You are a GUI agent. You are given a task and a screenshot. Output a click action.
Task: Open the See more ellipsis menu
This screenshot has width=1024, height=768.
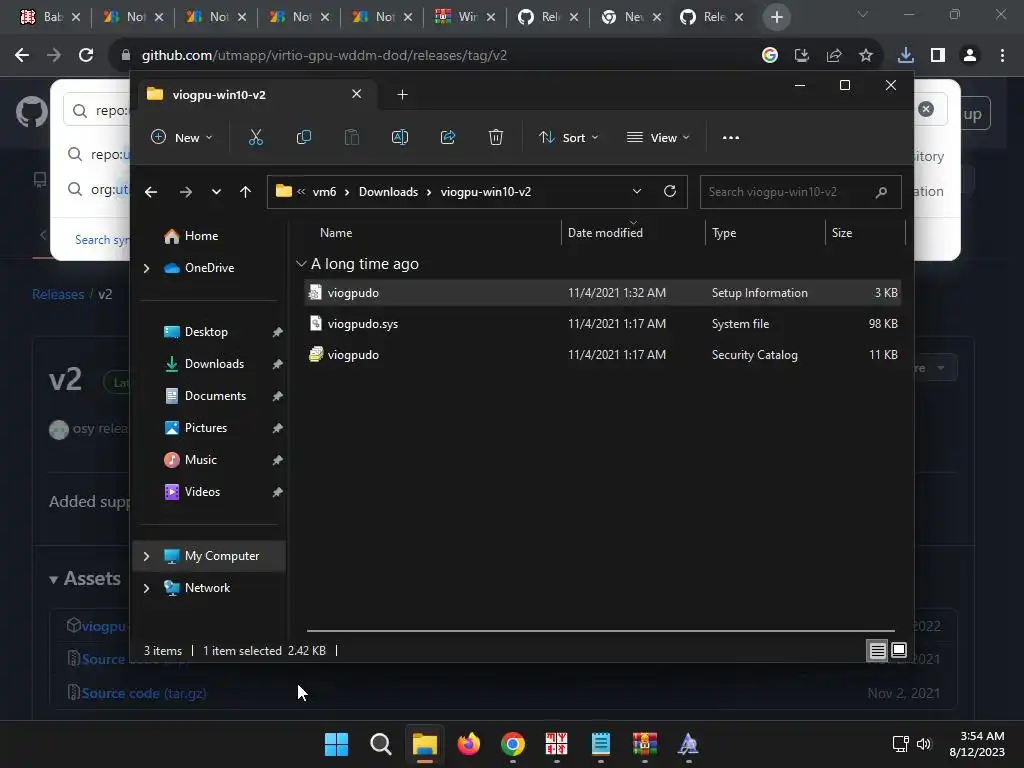tap(731, 138)
